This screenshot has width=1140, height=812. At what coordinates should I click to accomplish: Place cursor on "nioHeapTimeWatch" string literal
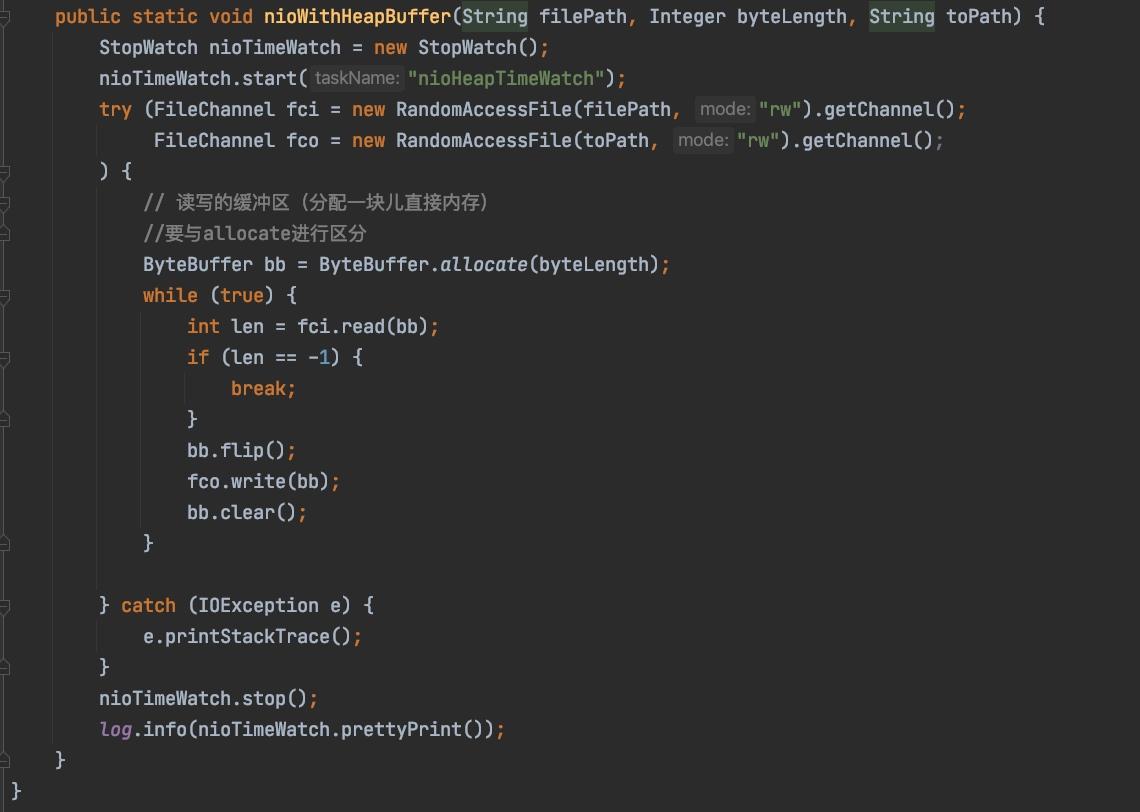[506, 79]
